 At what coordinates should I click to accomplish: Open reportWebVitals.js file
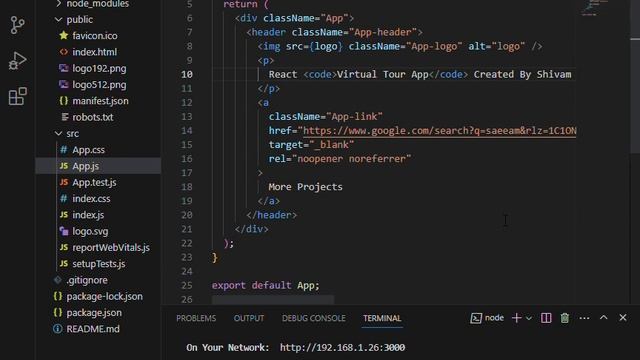(x=111, y=248)
